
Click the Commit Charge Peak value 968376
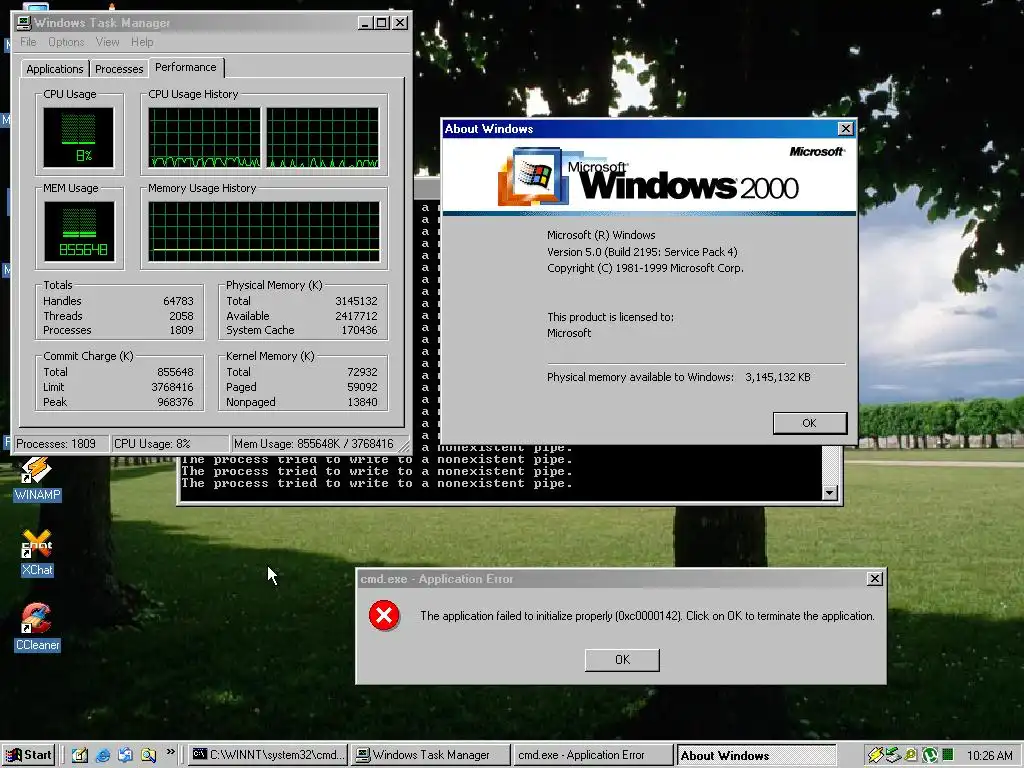[175, 402]
